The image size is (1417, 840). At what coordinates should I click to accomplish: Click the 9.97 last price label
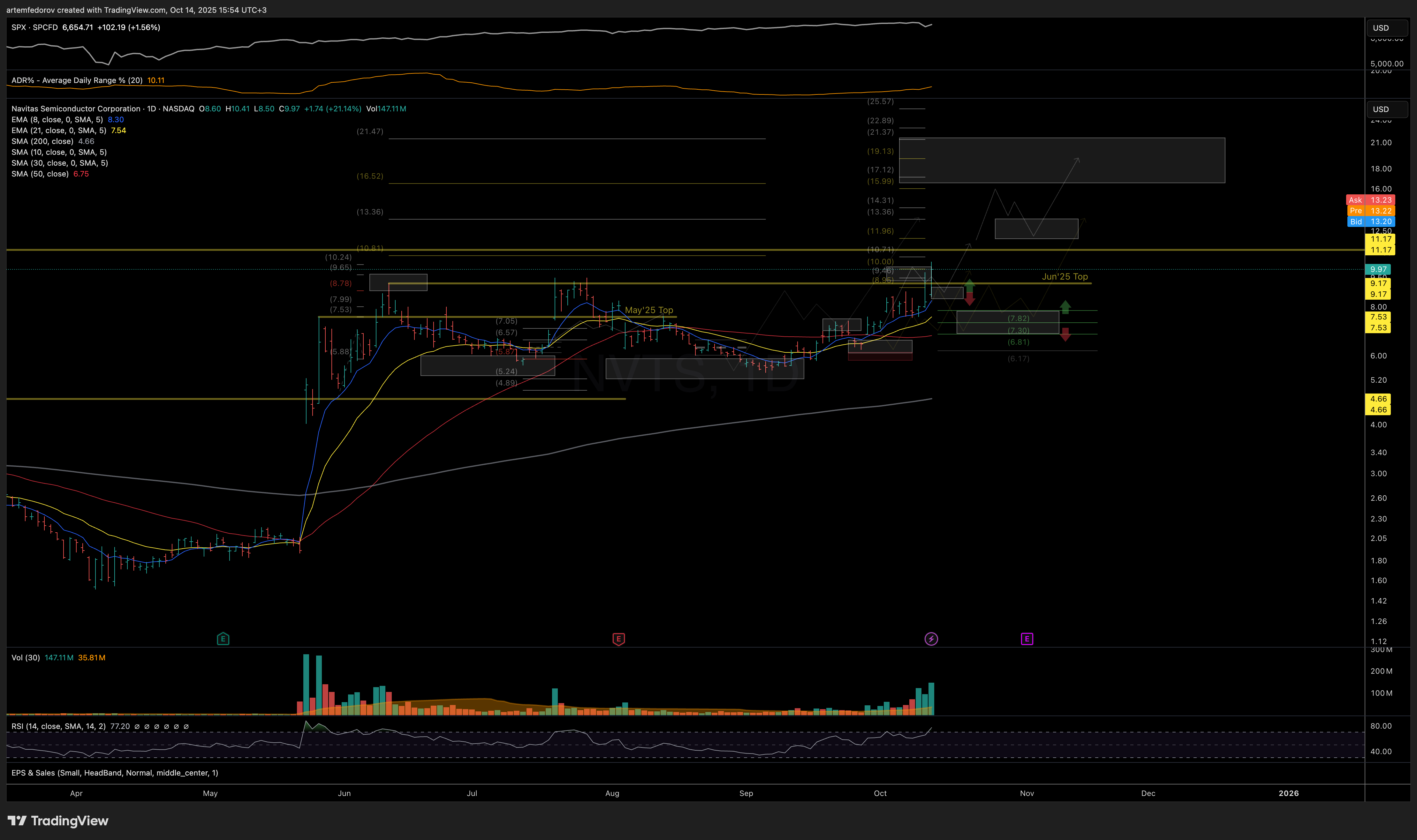(1378, 269)
